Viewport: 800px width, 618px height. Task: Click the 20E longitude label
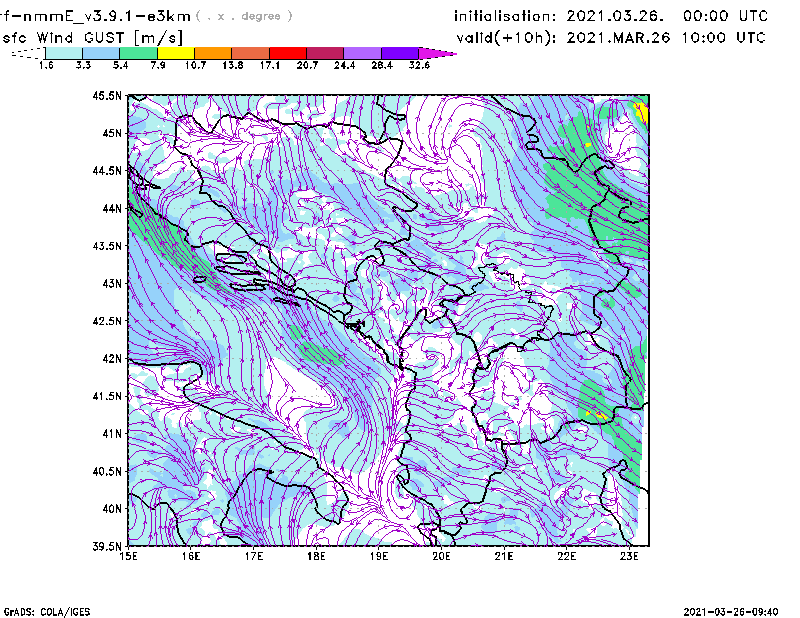click(441, 556)
